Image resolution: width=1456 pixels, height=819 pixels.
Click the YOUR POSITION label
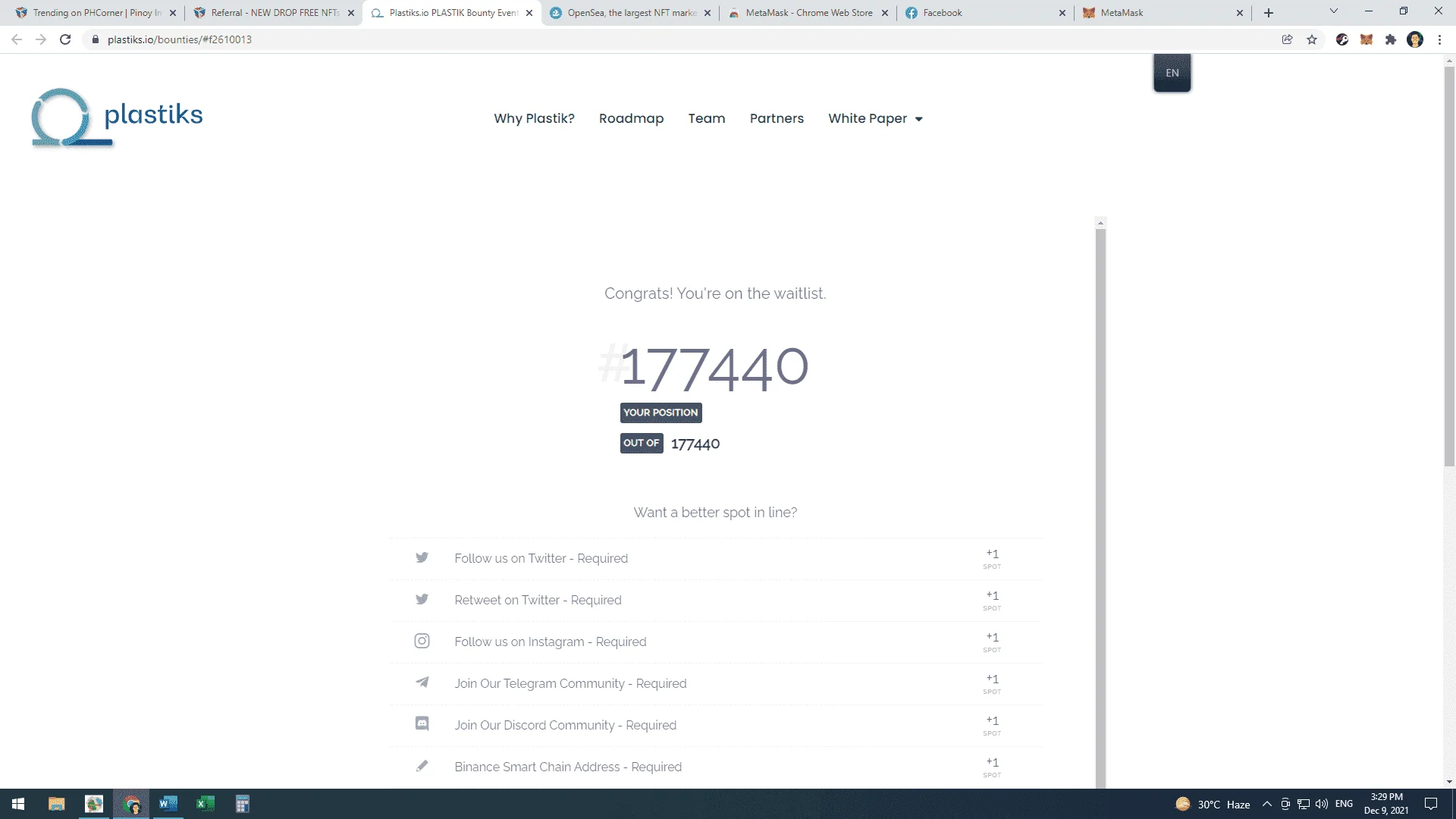(661, 413)
